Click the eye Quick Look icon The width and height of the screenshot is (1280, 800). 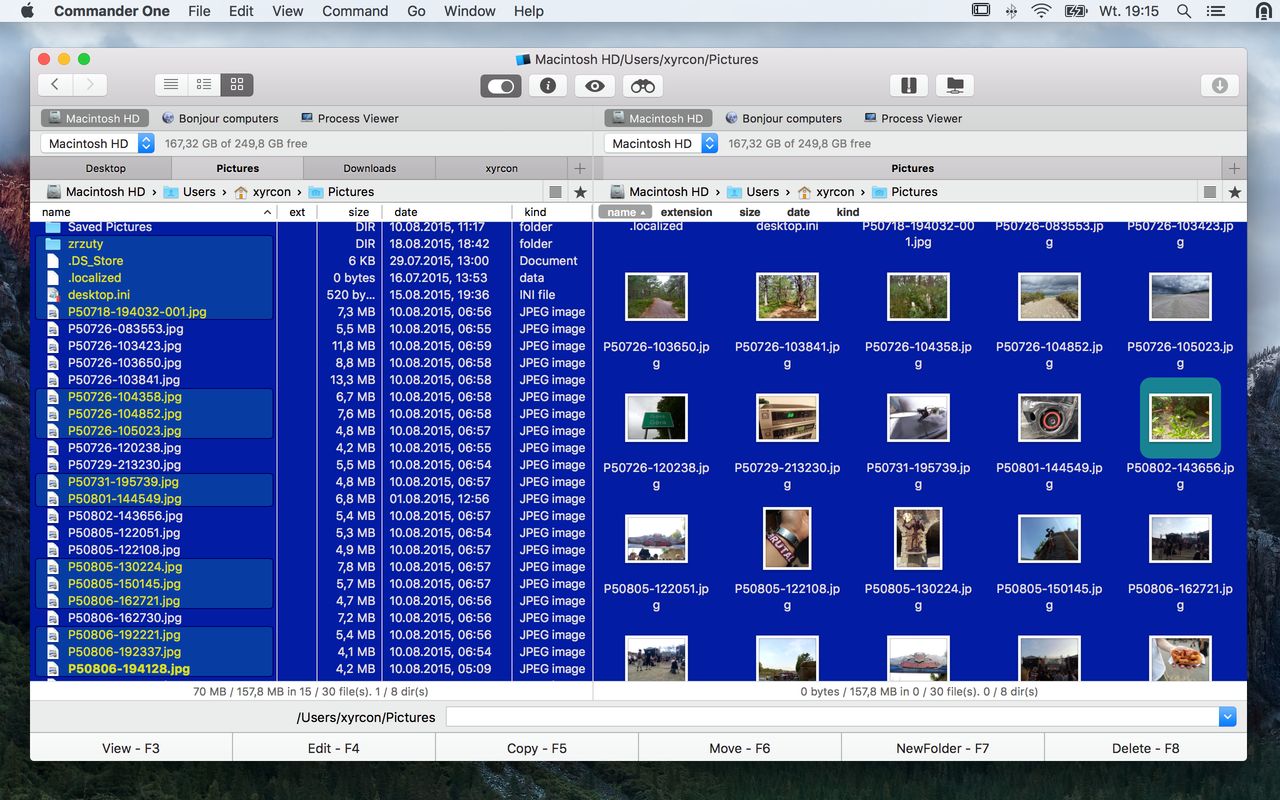click(595, 86)
